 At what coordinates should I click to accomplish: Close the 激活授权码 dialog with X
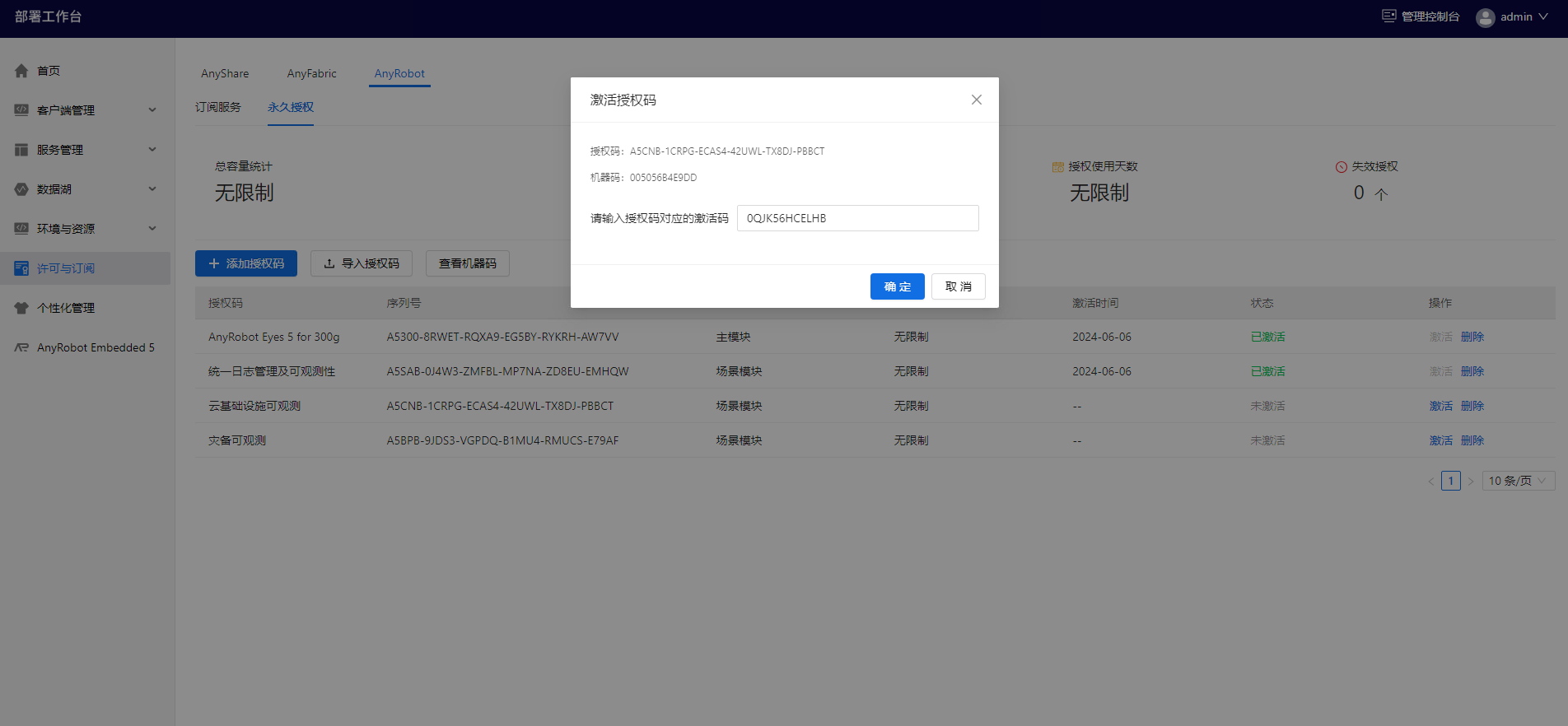point(977,100)
